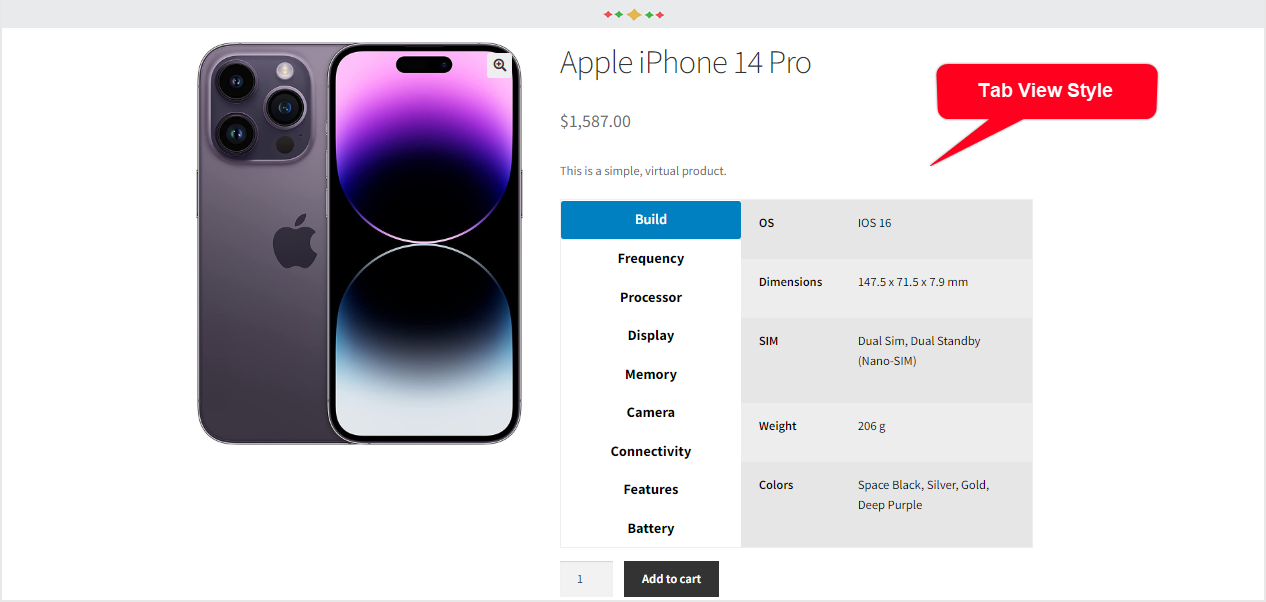Open the Battery tab
This screenshot has height=602, width=1266.
tap(651, 528)
